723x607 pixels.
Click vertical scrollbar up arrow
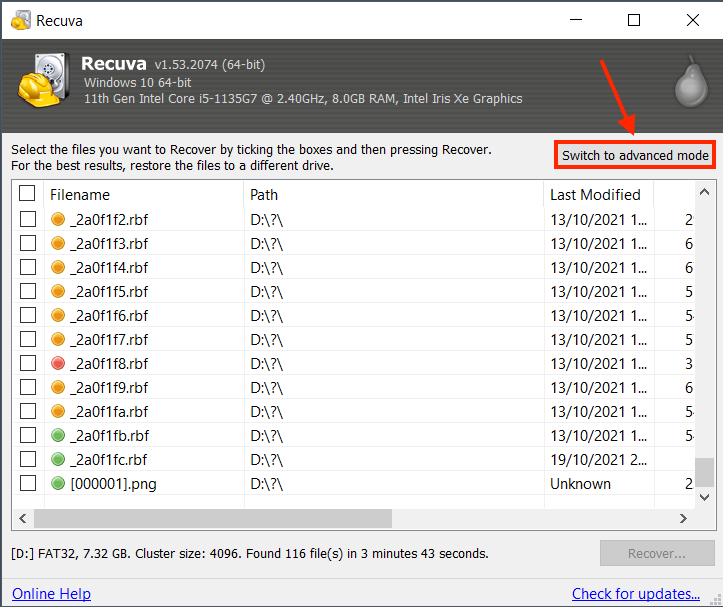(704, 192)
